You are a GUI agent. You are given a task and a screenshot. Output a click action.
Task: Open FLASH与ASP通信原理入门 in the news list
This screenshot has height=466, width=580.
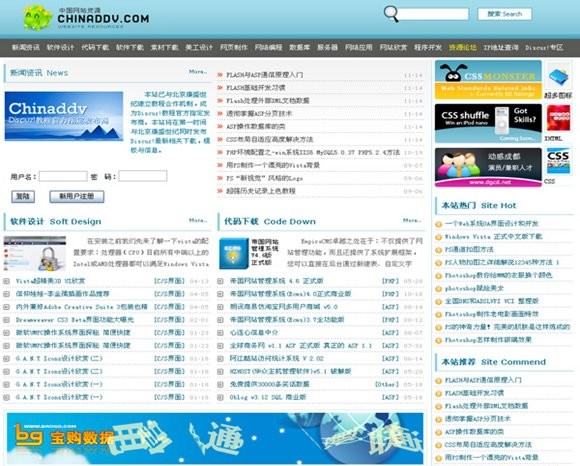(x=264, y=75)
